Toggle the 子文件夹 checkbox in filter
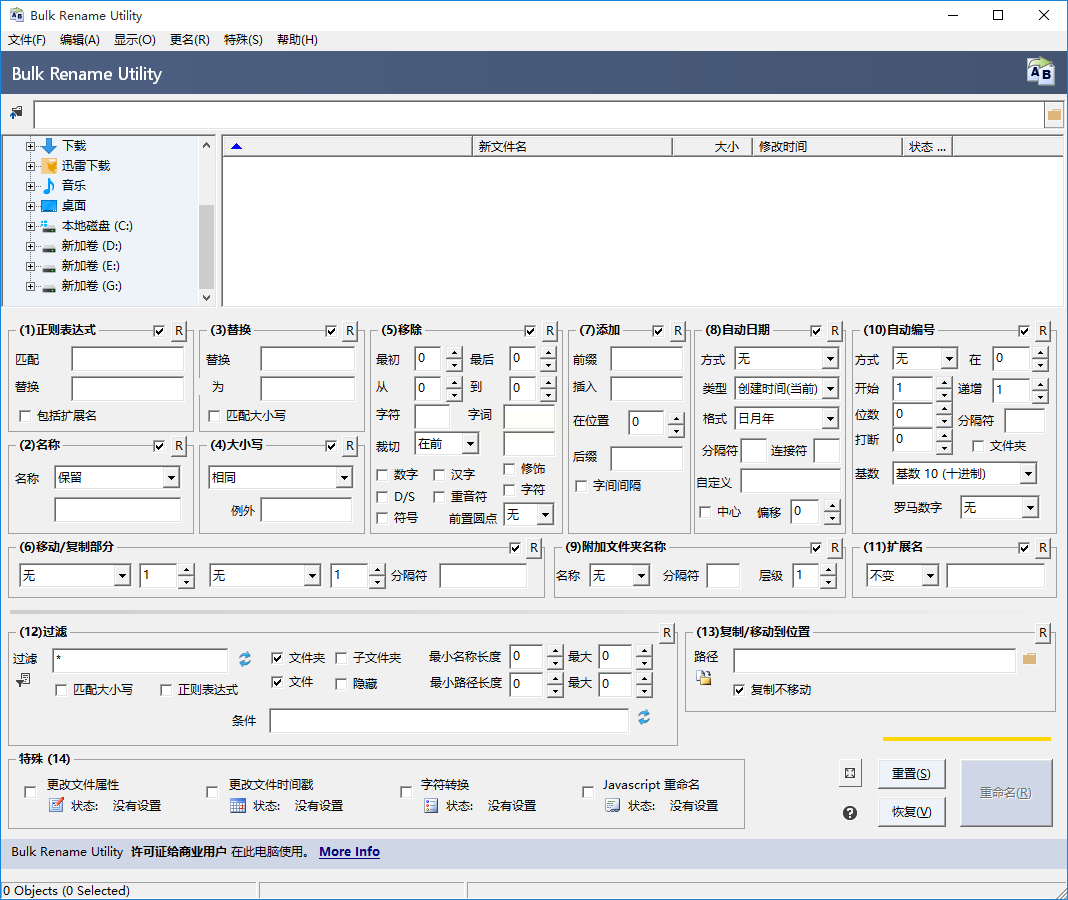The height and width of the screenshot is (900, 1068). coord(341,658)
